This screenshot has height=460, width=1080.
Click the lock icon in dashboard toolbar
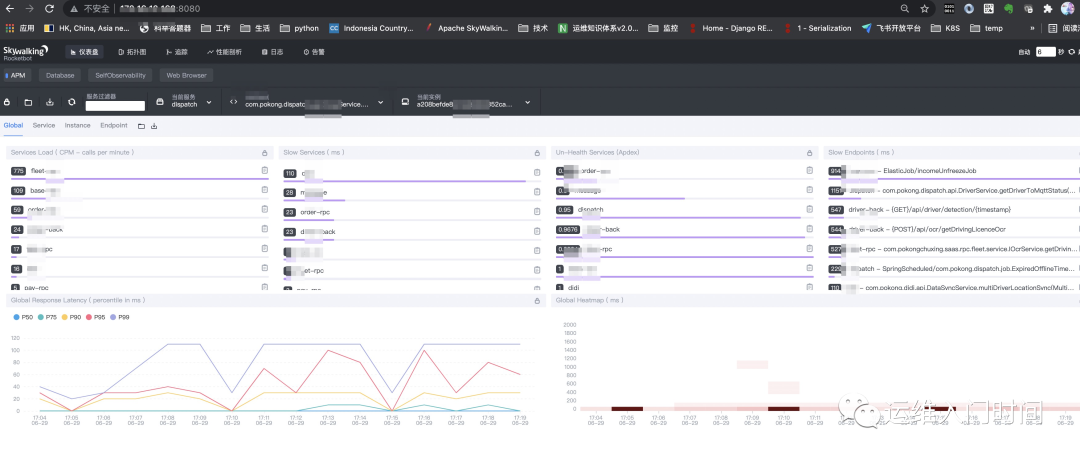click(x=7, y=102)
